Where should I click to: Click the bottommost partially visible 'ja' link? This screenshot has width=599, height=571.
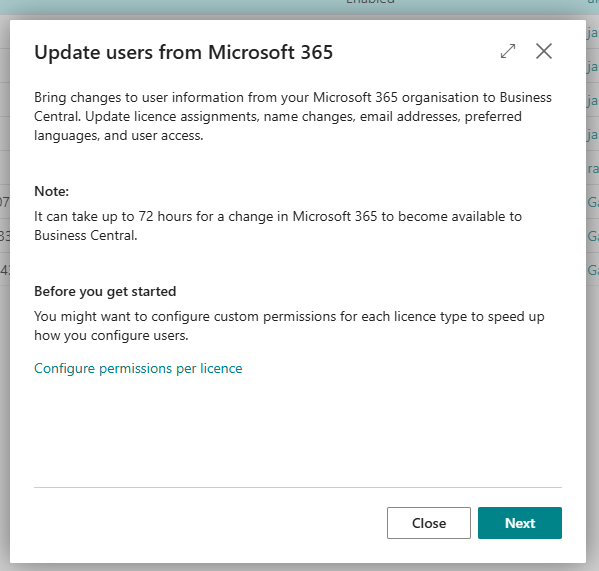[593, 134]
